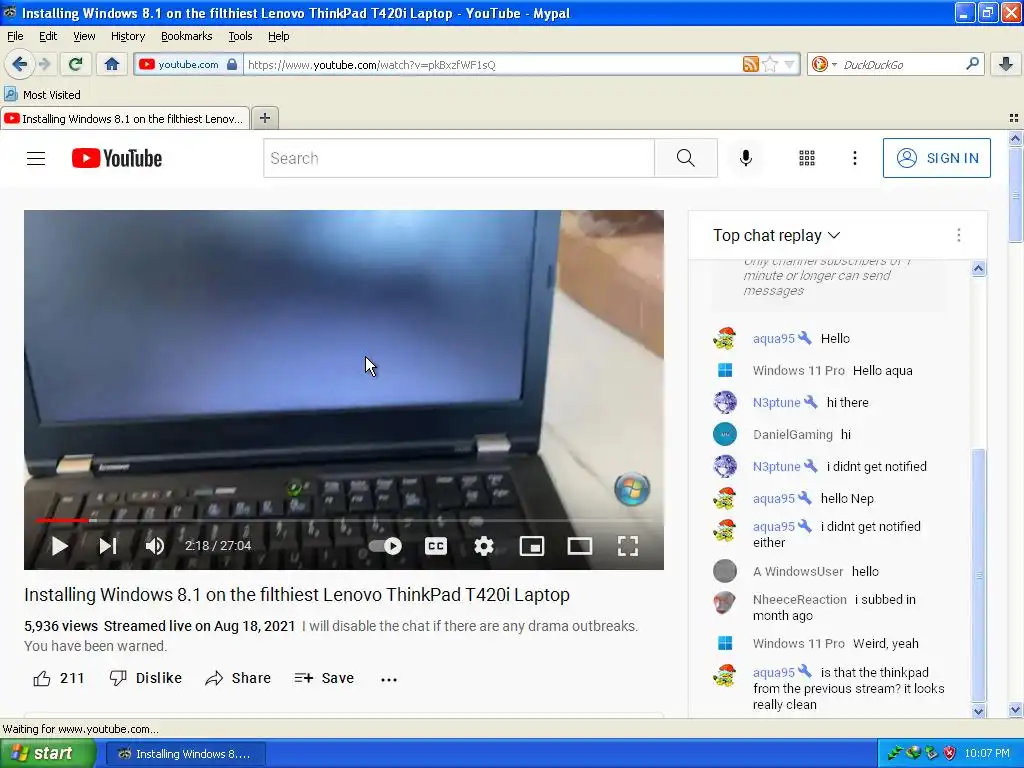Screen dimensions: 1024x768
Task: Click the chat scrollbar up arrow
Action: point(978,268)
